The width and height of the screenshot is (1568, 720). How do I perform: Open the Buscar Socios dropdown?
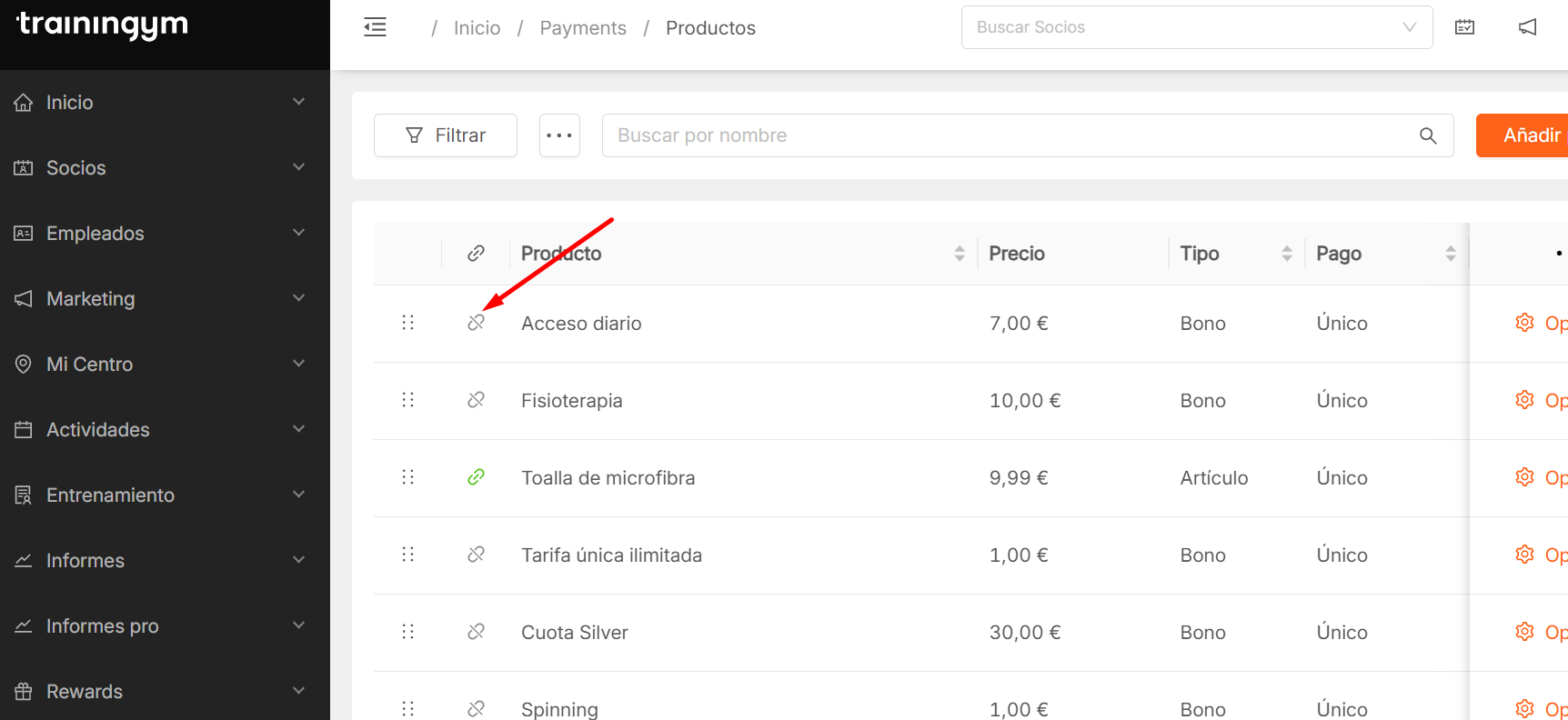click(x=1196, y=27)
